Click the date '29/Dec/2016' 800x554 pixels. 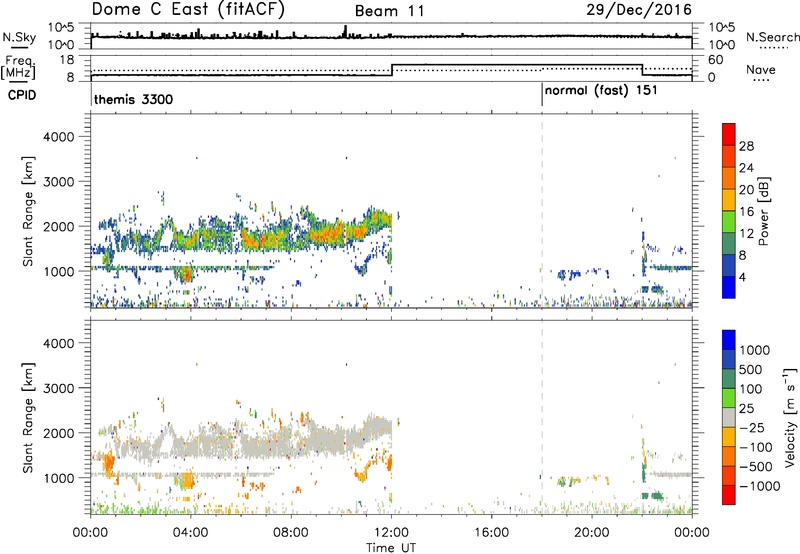(x=639, y=10)
